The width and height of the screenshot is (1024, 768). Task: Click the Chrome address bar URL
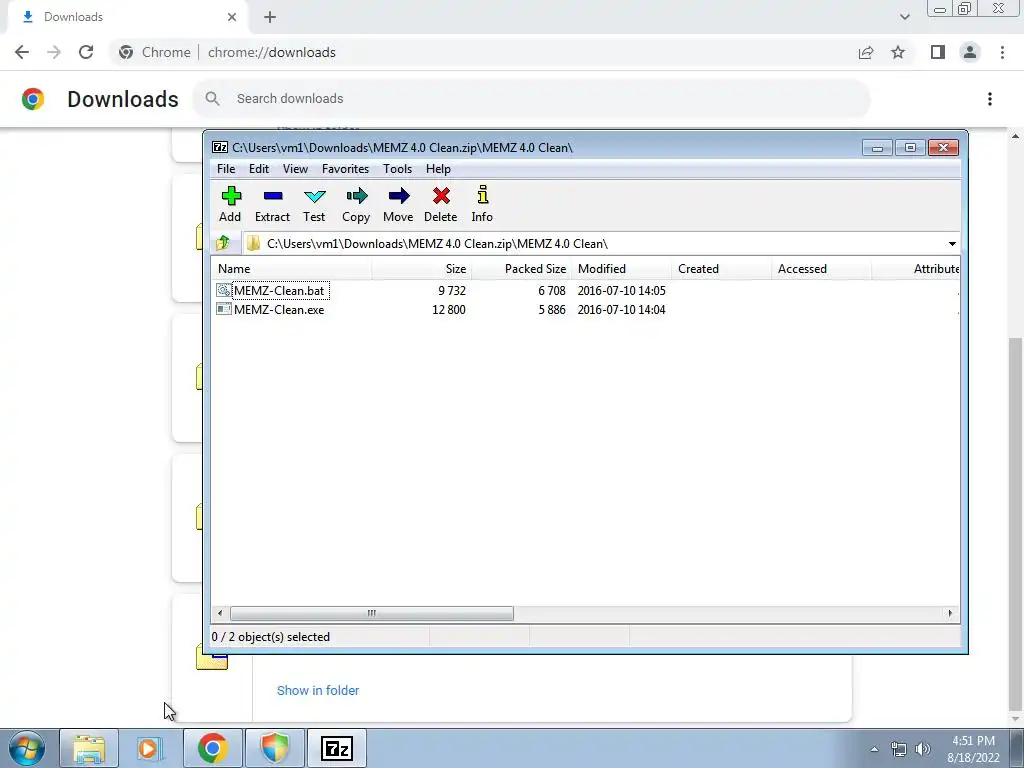coord(272,52)
